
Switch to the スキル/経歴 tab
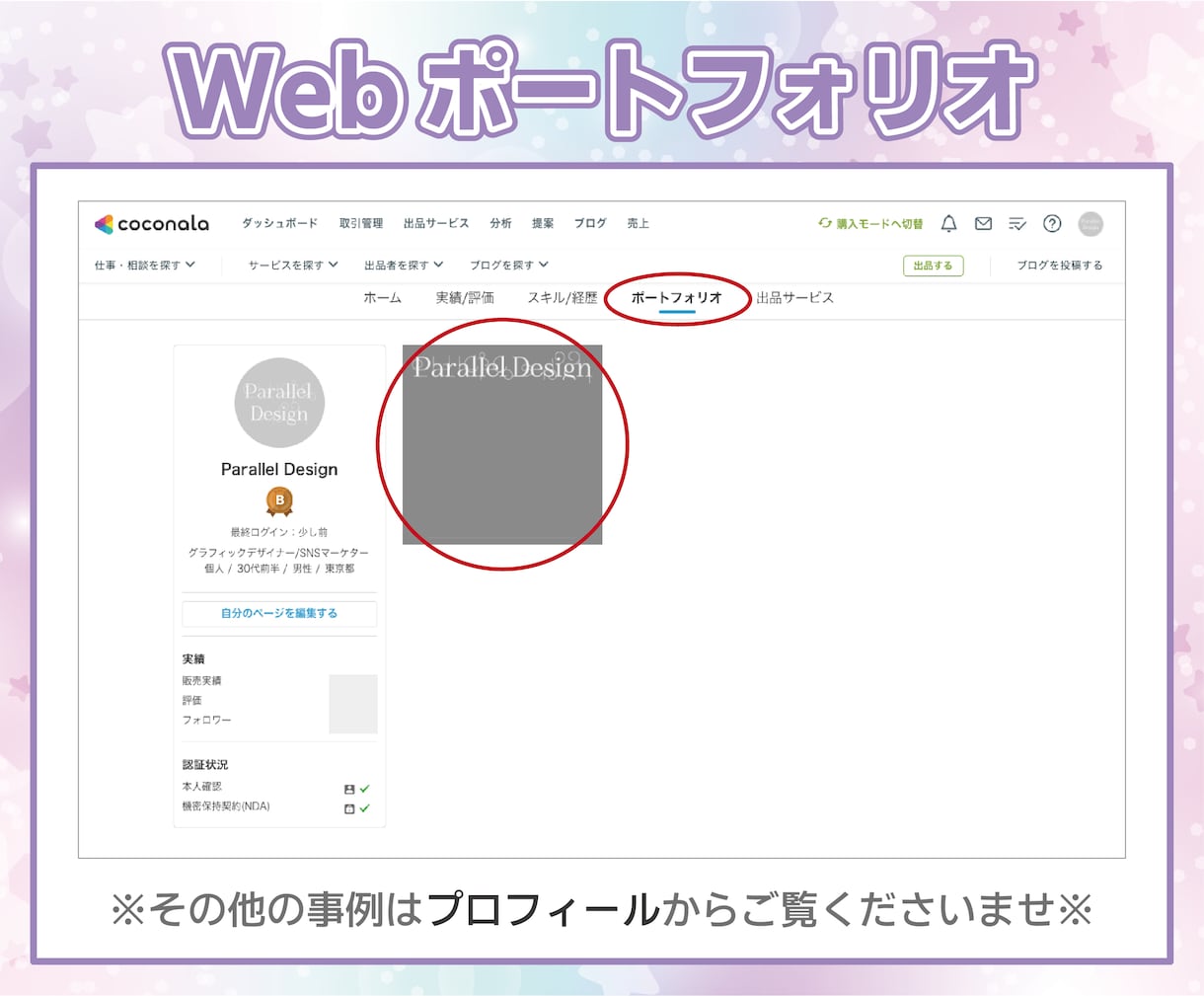563,298
